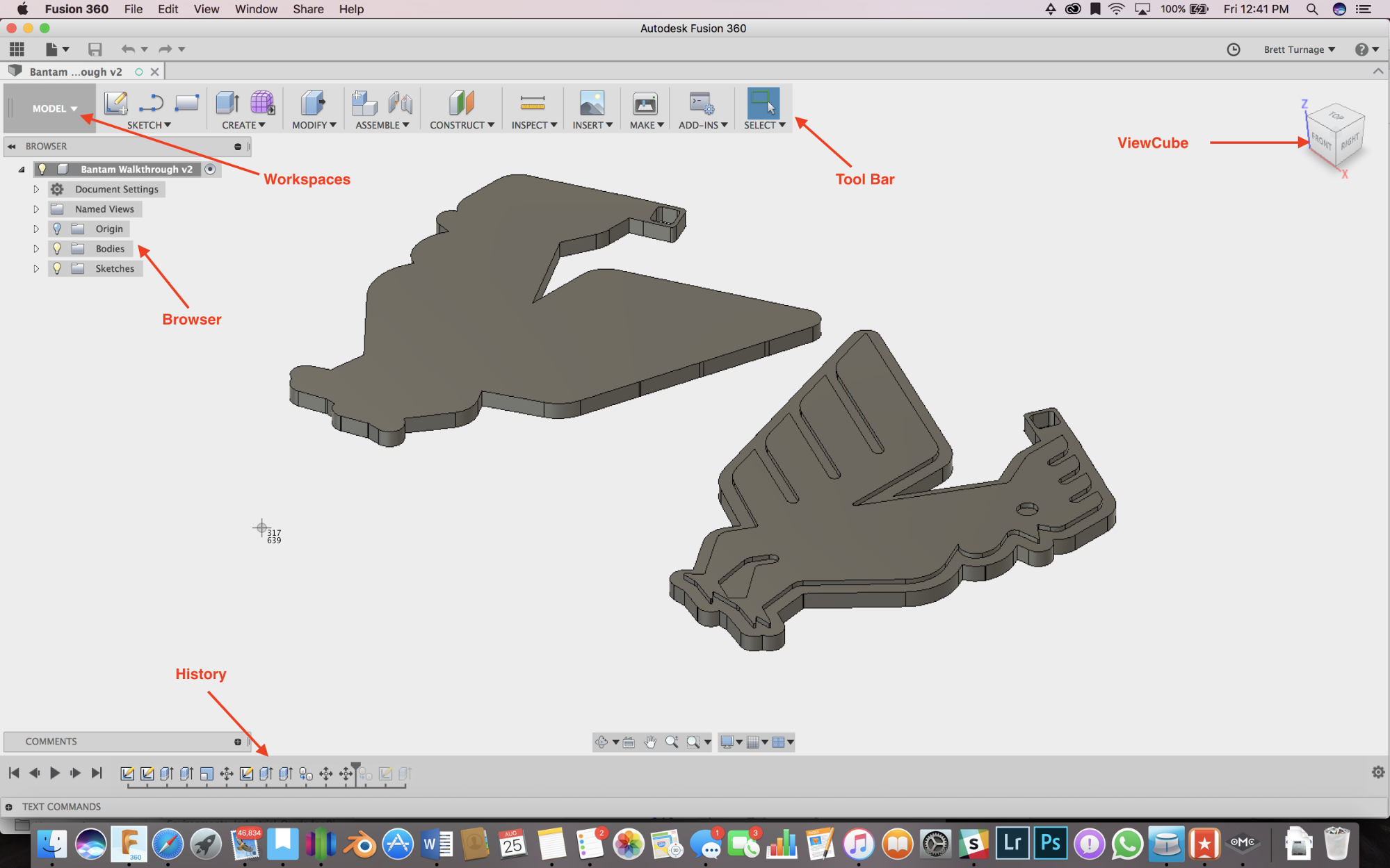Viewport: 1390px width, 868px height.
Task: Jump to the end of the timeline
Action: (97, 773)
